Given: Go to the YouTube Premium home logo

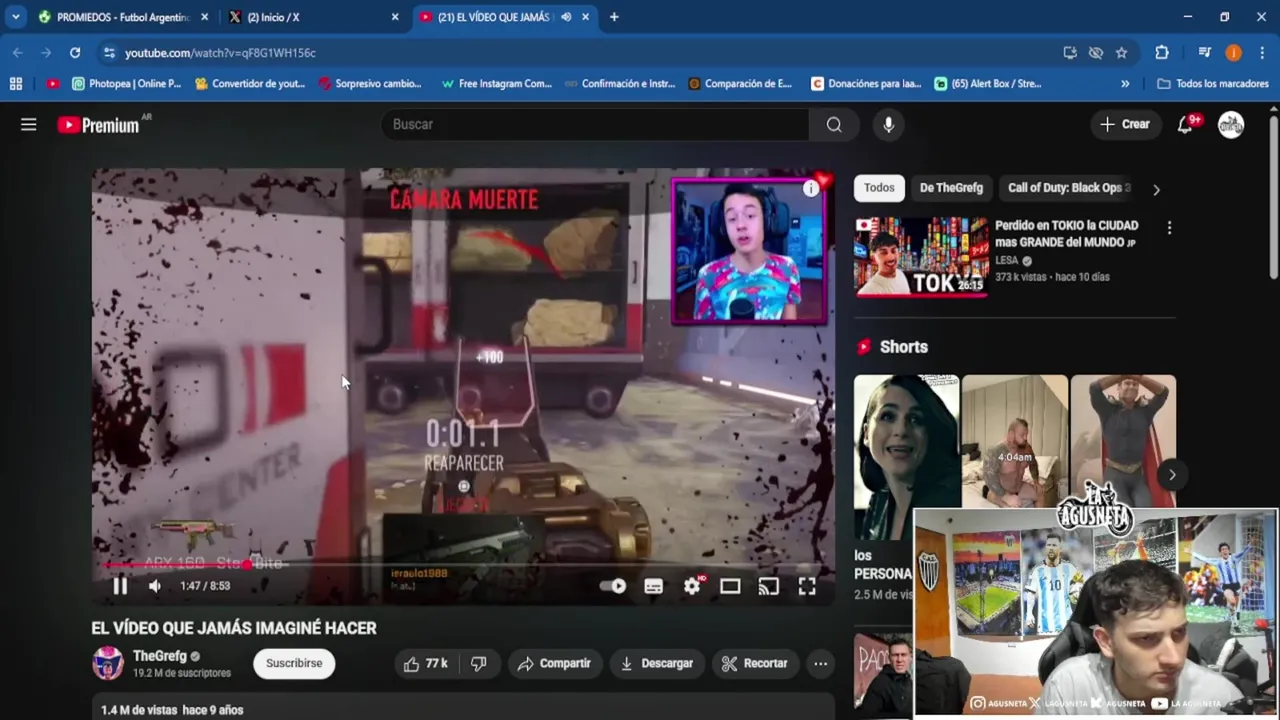Looking at the screenshot, I should click(98, 125).
